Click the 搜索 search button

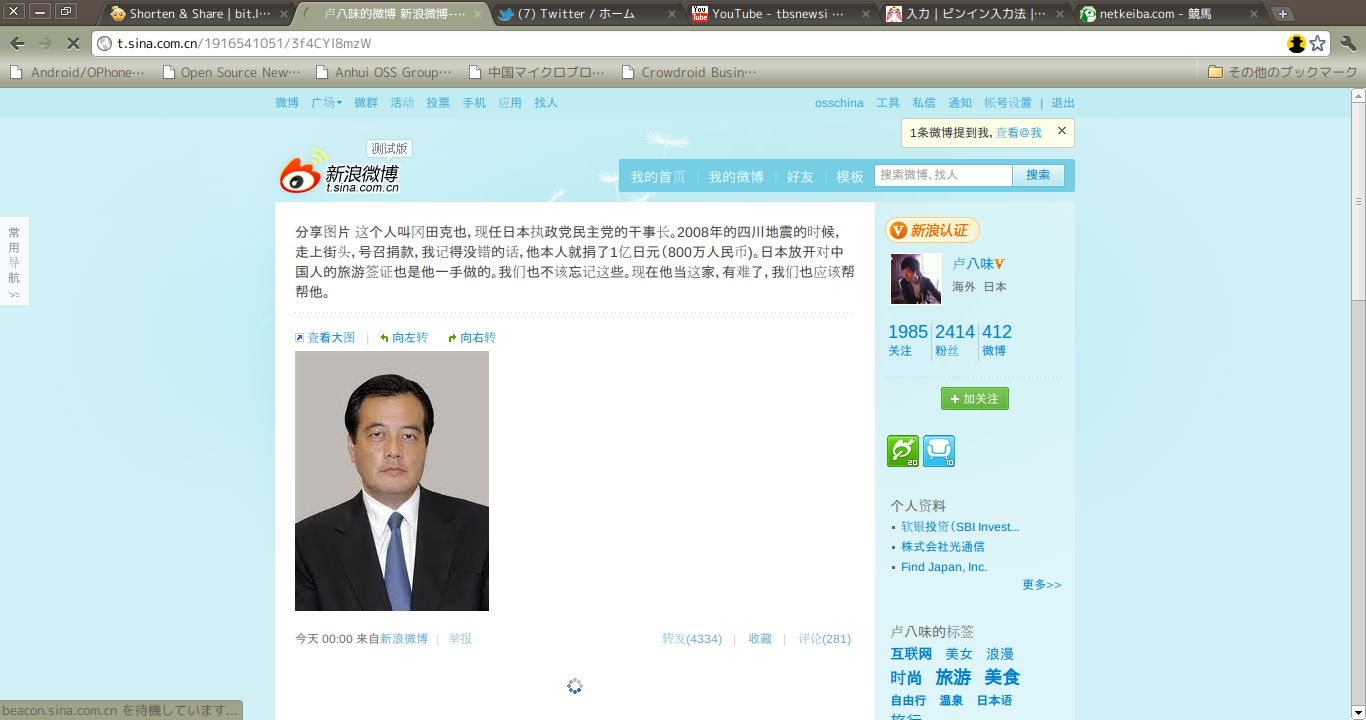pyautogui.click(x=1038, y=175)
